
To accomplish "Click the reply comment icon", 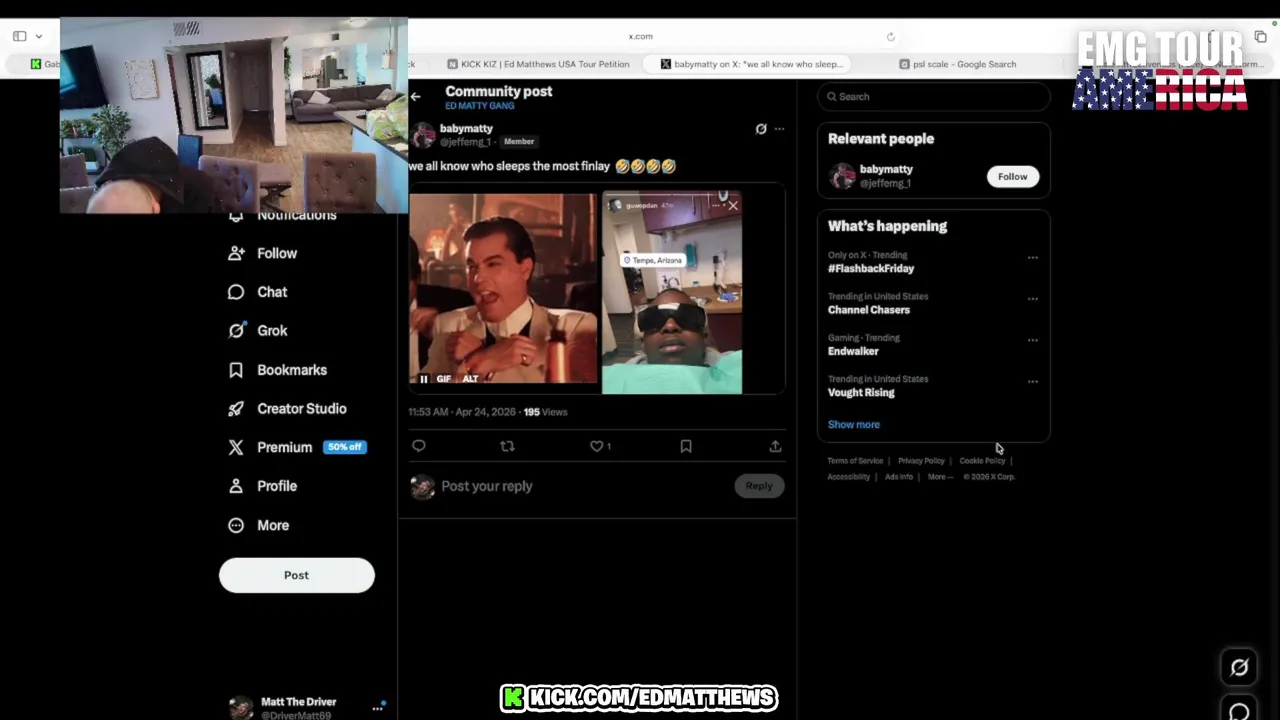I will (419, 446).
